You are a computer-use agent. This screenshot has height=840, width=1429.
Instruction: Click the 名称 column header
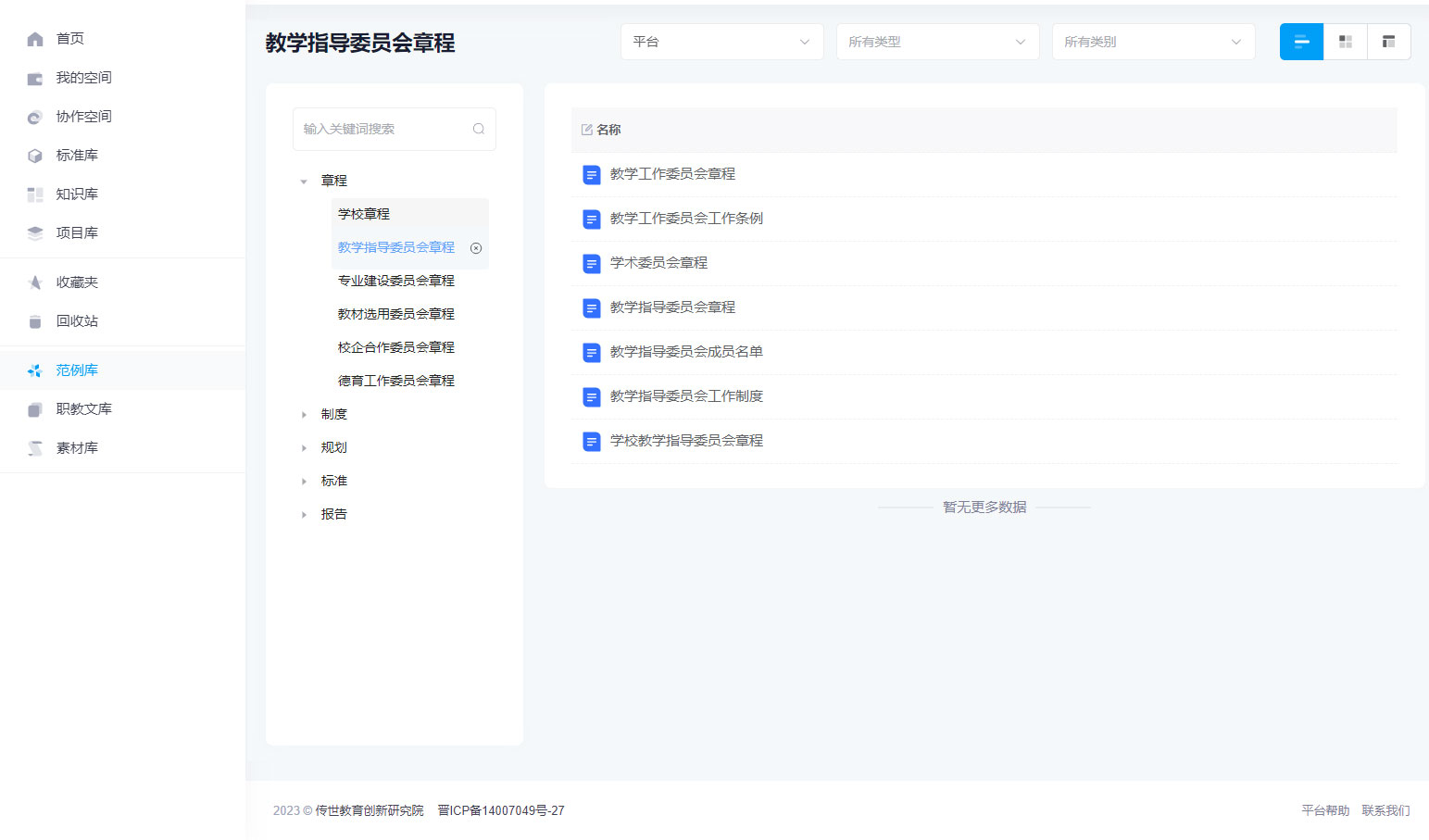[x=608, y=130]
